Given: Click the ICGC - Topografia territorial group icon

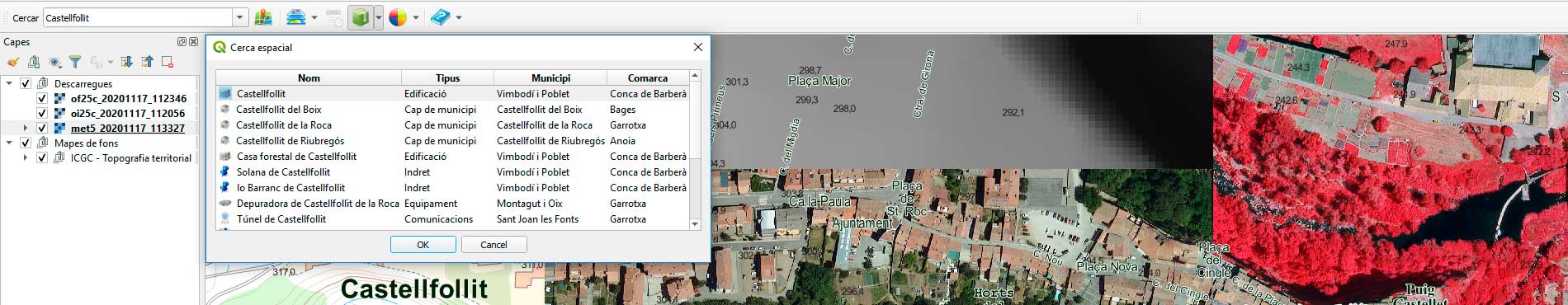Looking at the screenshot, I should 59,157.
